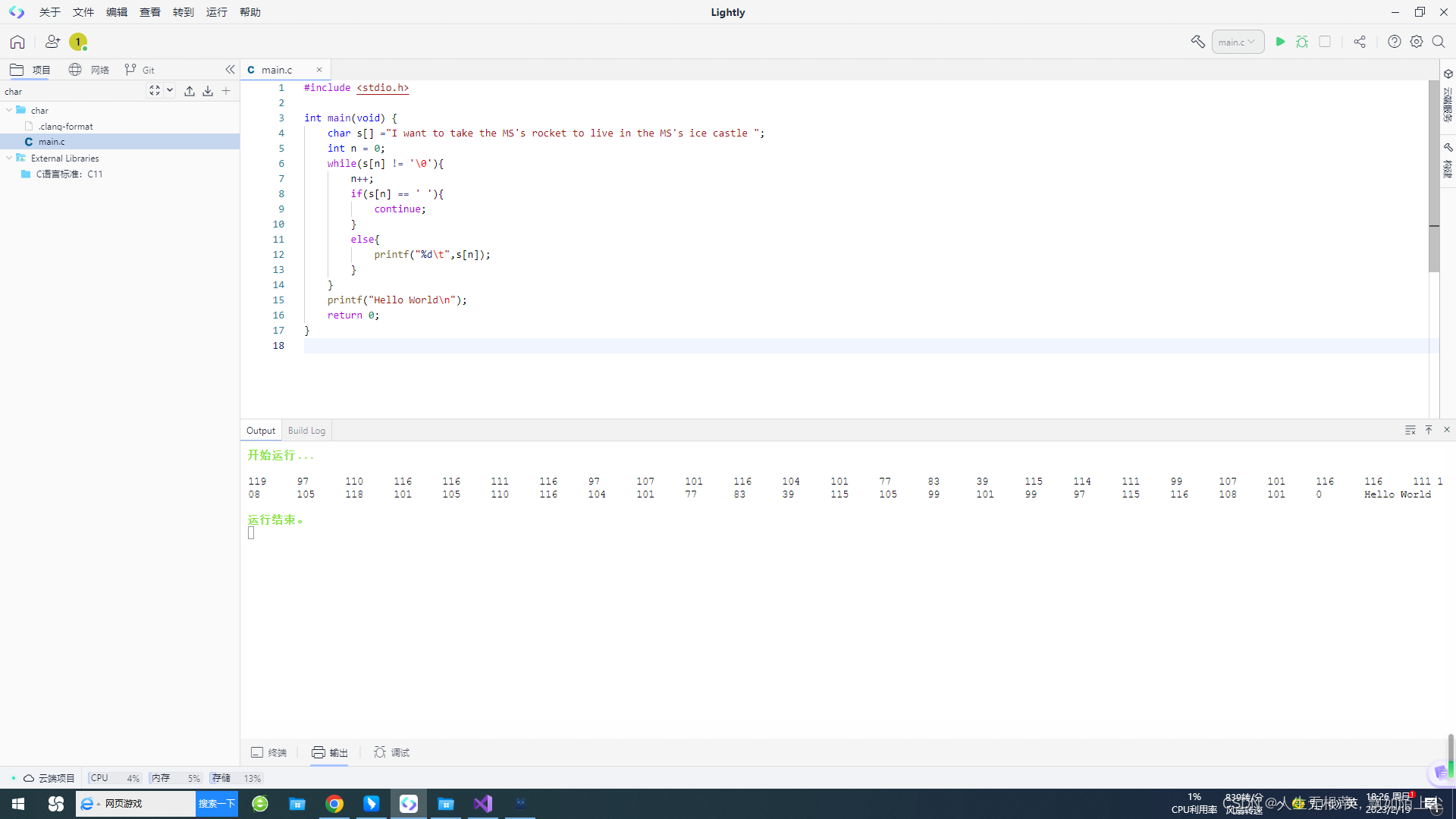The image size is (1456, 819).
Task: Select the main.c editor tab
Action: click(277, 70)
